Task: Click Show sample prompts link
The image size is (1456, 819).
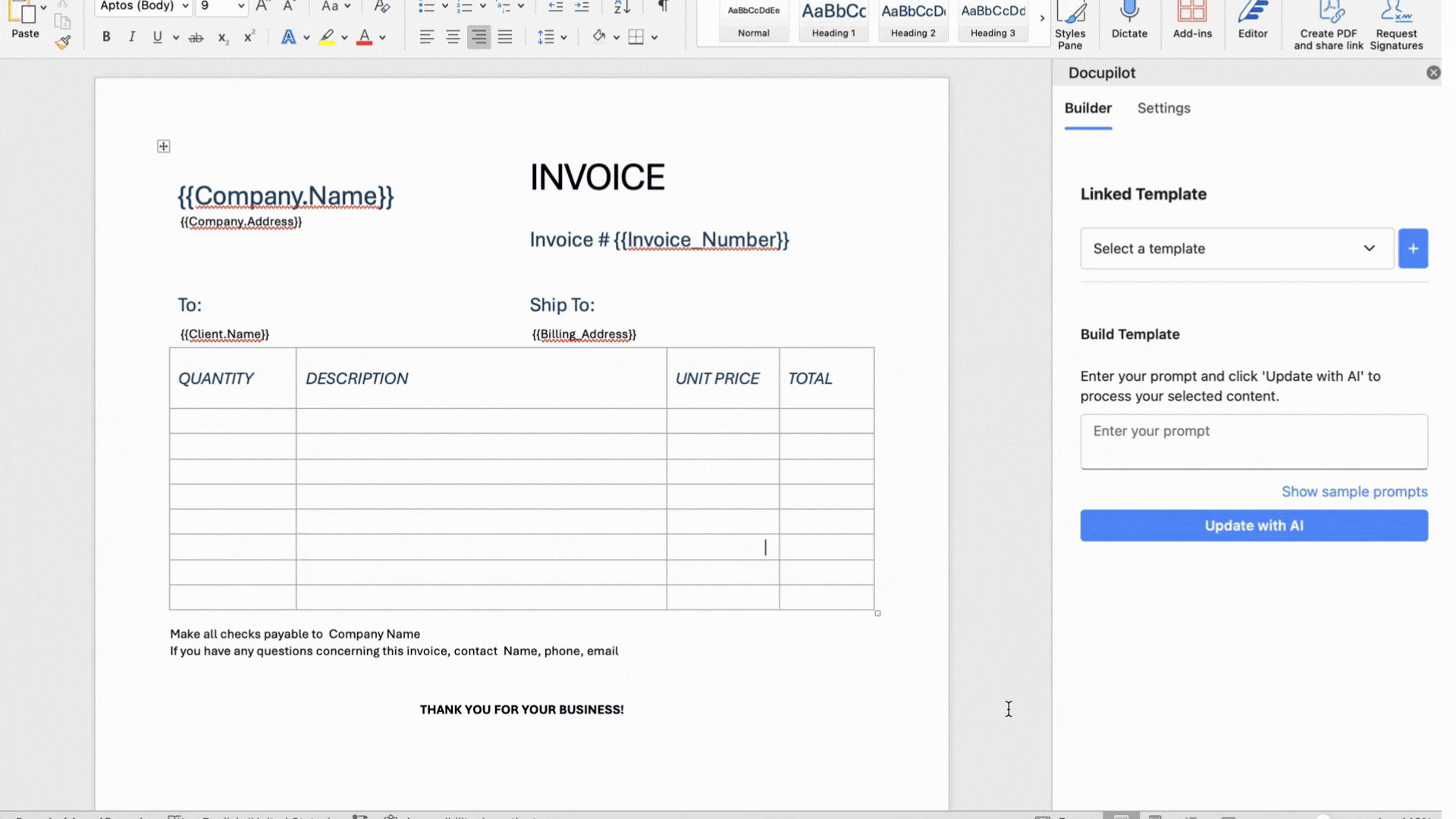Action: 1354,491
